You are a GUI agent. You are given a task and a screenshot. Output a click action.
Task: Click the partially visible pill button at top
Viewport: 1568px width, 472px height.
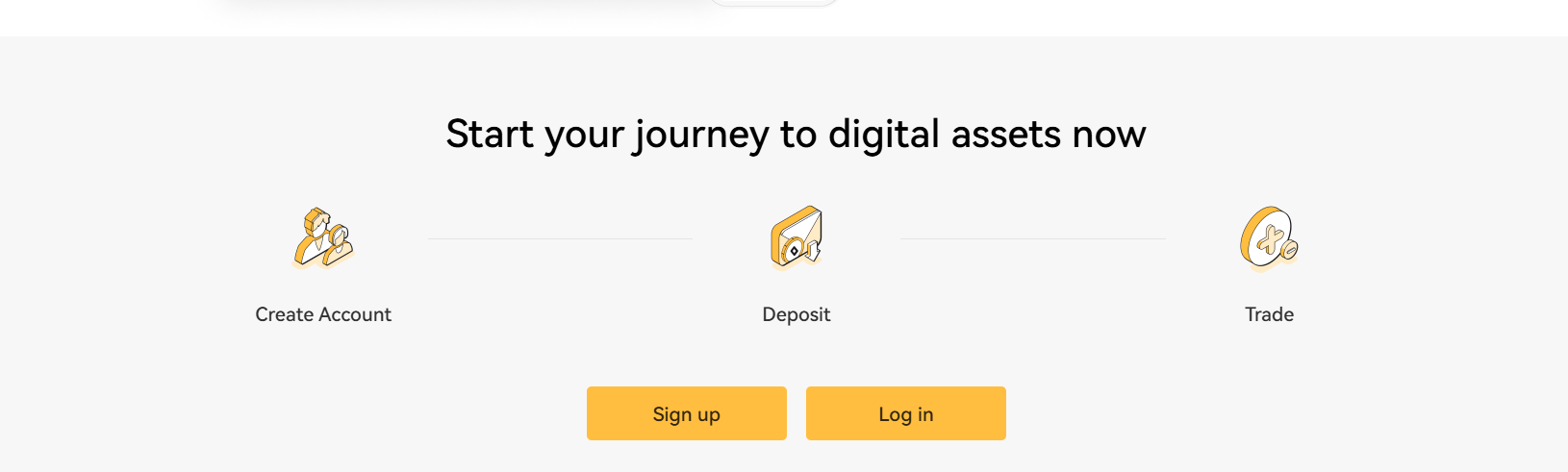(773, 3)
